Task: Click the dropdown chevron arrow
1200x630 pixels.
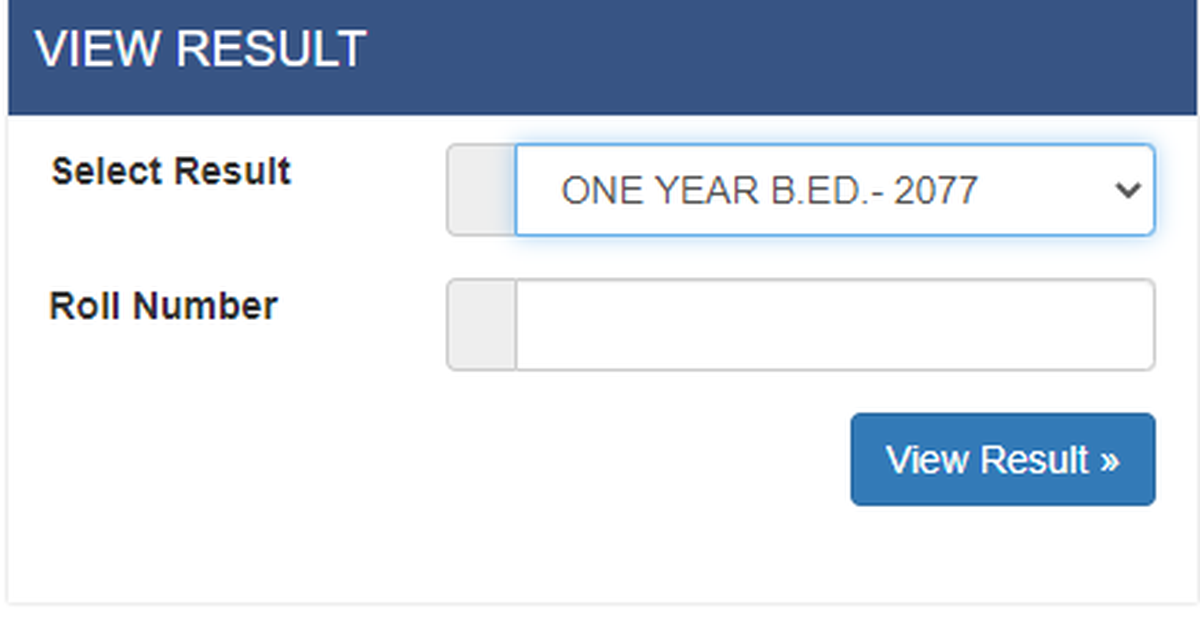Action: 1127,190
